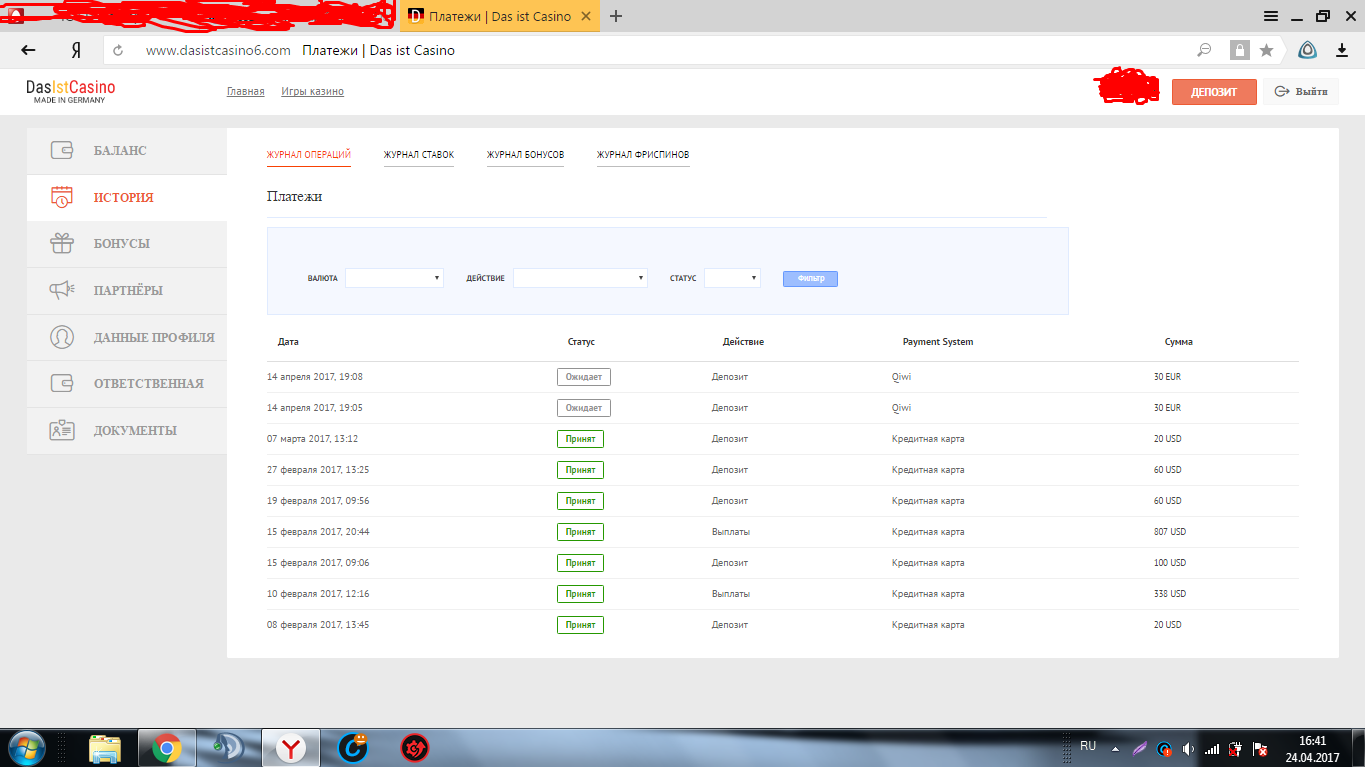The image size is (1365, 767).
Task: Open the Данные профиля user icon
Action: [x=62, y=337]
